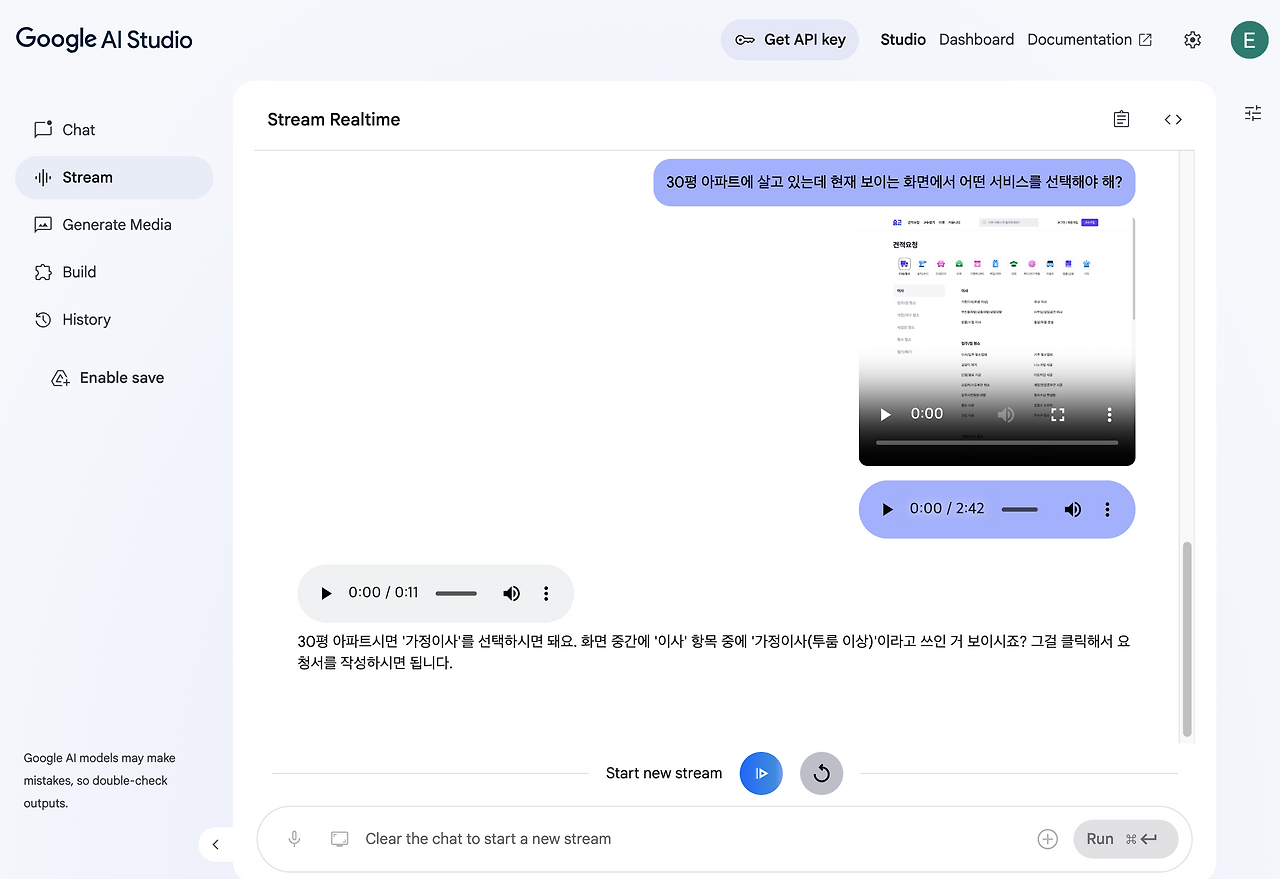This screenshot has width=1280, height=879.
Task: Mute the 2:42 audio clip
Action: (1073, 509)
